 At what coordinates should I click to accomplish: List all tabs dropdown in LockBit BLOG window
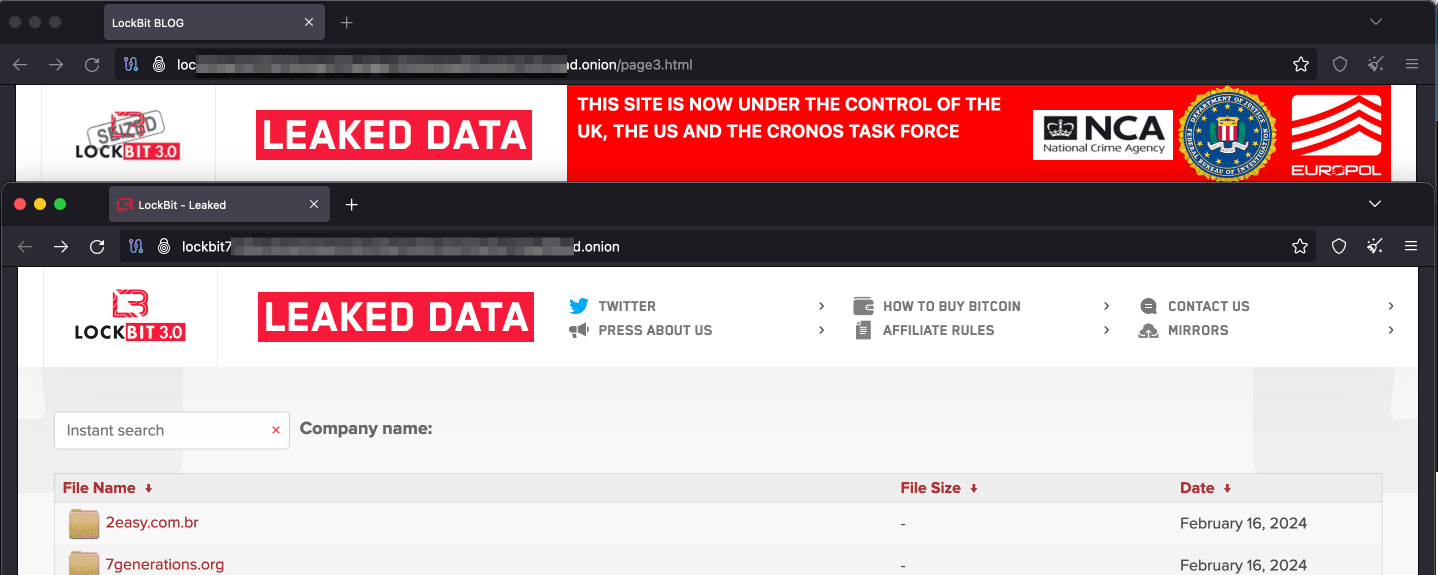[x=1375, y=22]
